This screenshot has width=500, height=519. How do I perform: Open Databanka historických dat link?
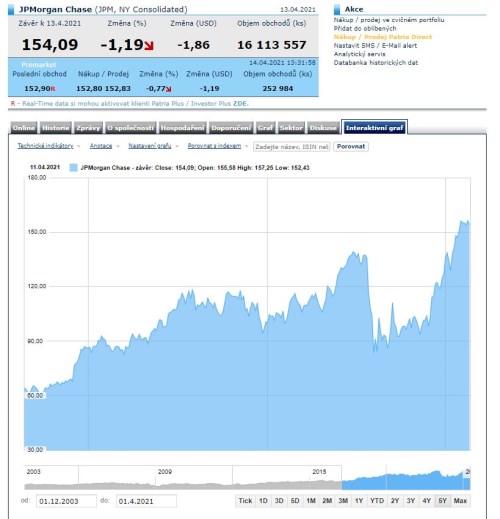point(376,63)
